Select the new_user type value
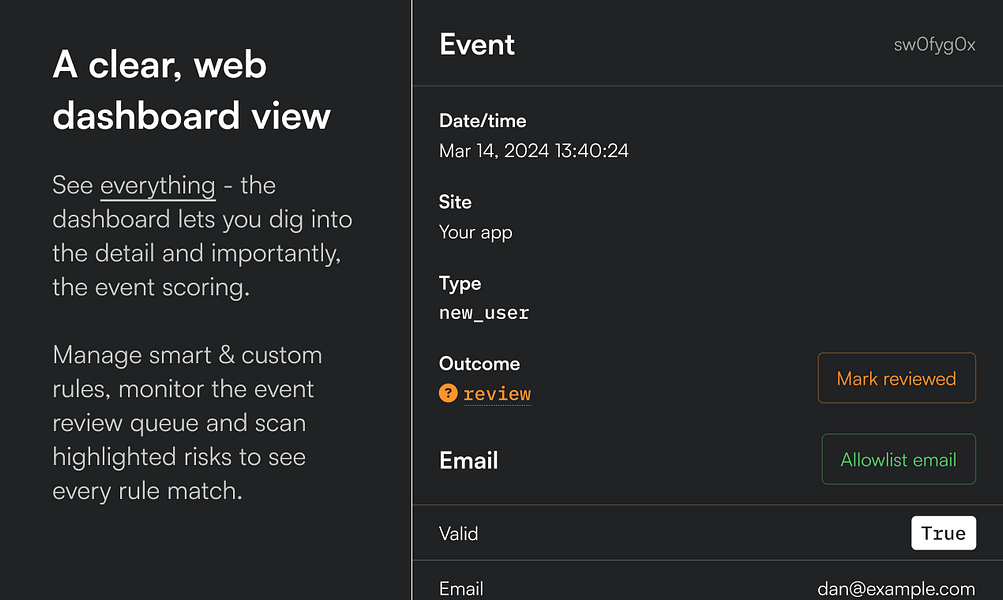The image size is (1003, 600). (484, 313)
